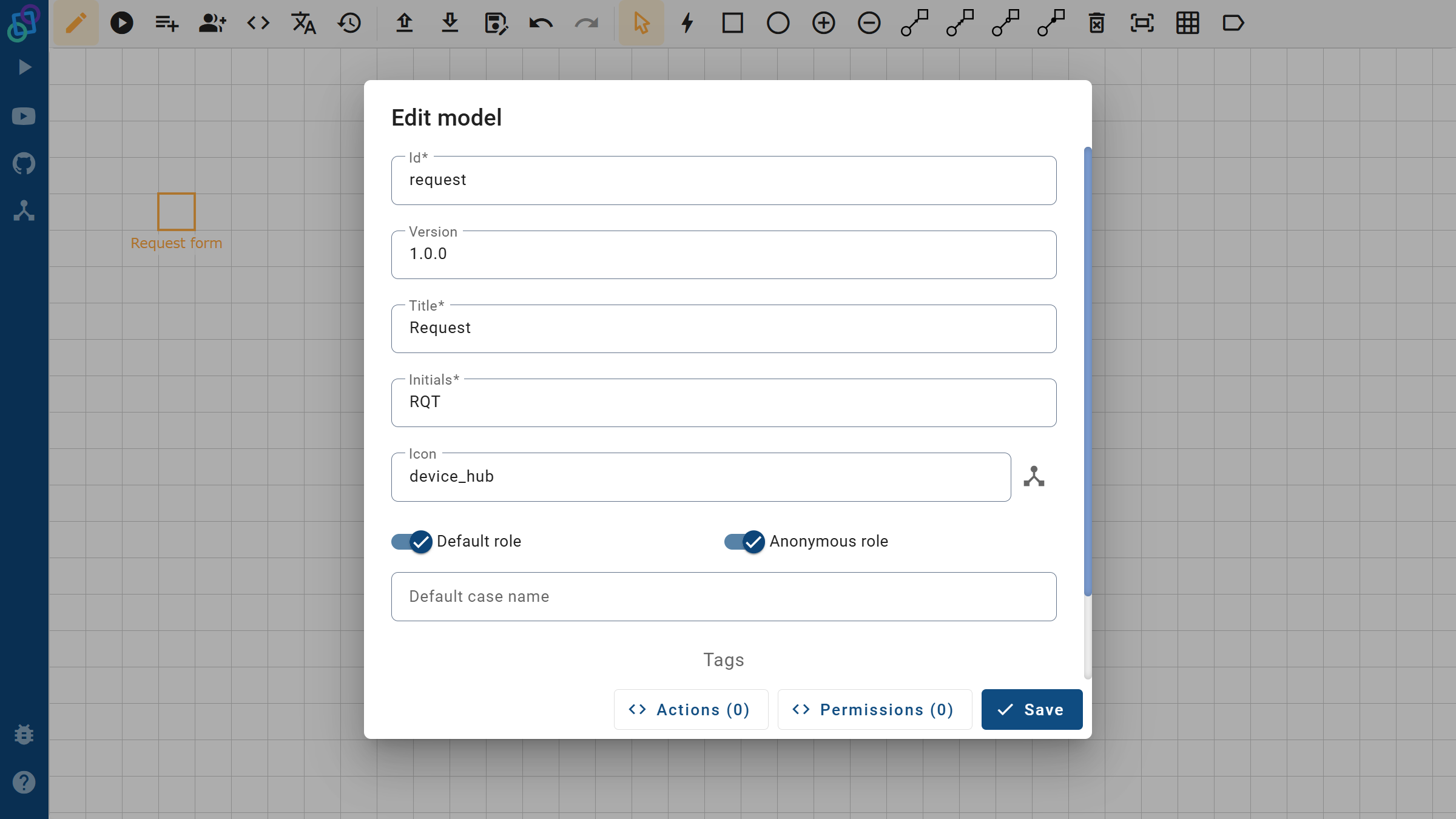The width and height of the screenshot is (1456, 819).
Task: Open the icon picker beside the Icon field
Action: [1034, 476]
